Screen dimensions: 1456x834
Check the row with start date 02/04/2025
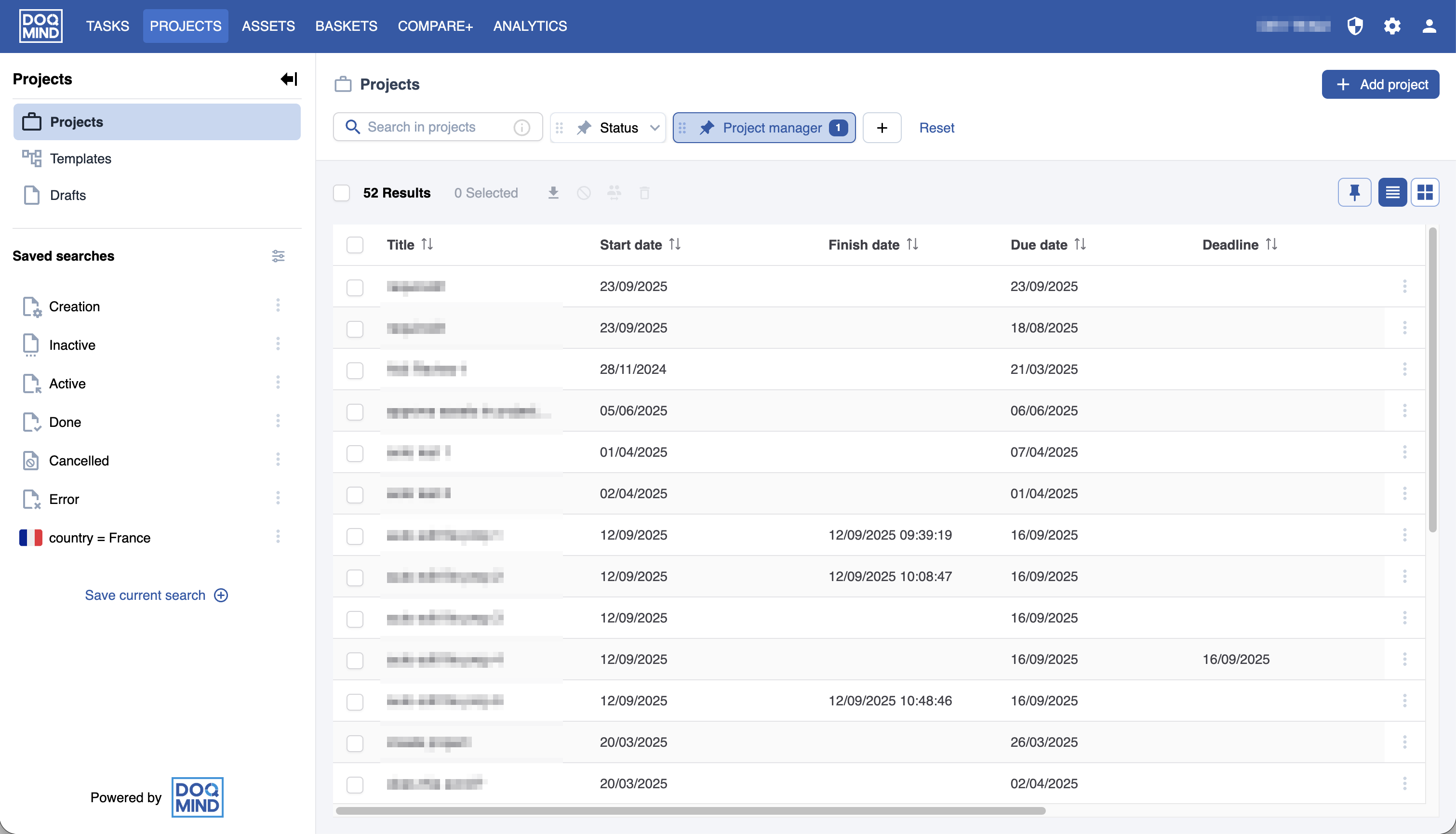pyautogui.click(x=355, y=494)
